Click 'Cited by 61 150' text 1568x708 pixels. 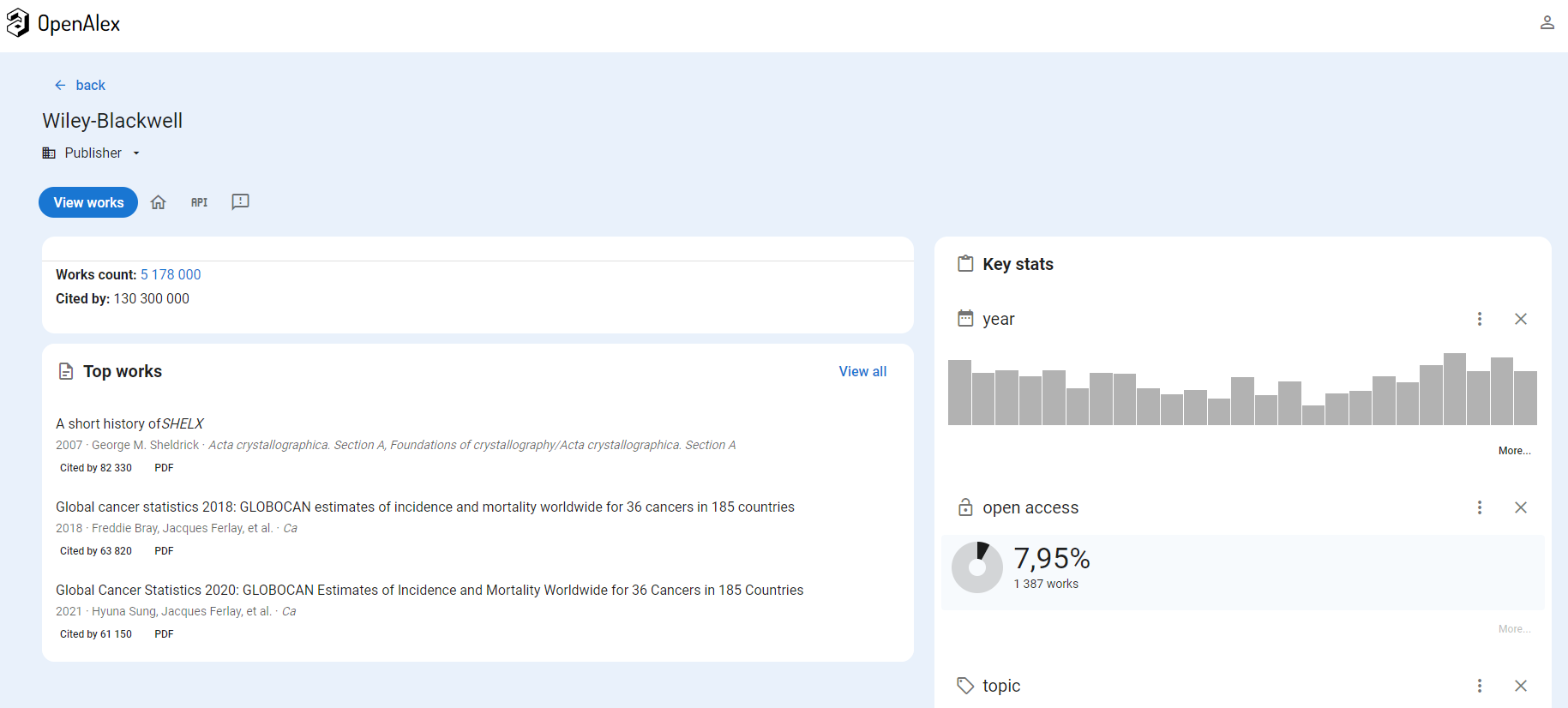tap(96, 634)
